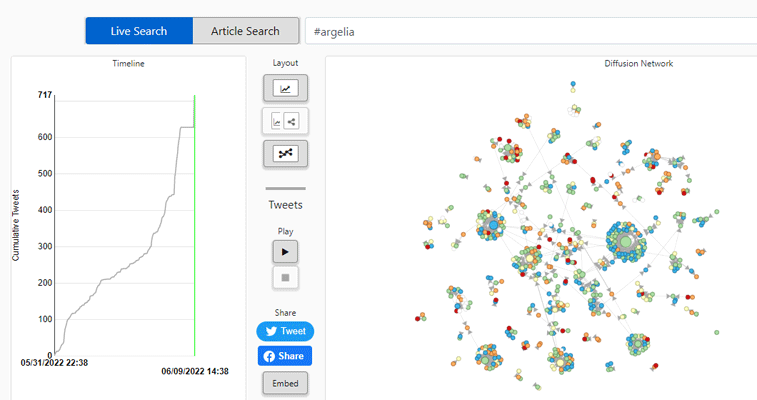Select the green timeline end marker
The image size is (757, 400).
[x=195, y=225]
